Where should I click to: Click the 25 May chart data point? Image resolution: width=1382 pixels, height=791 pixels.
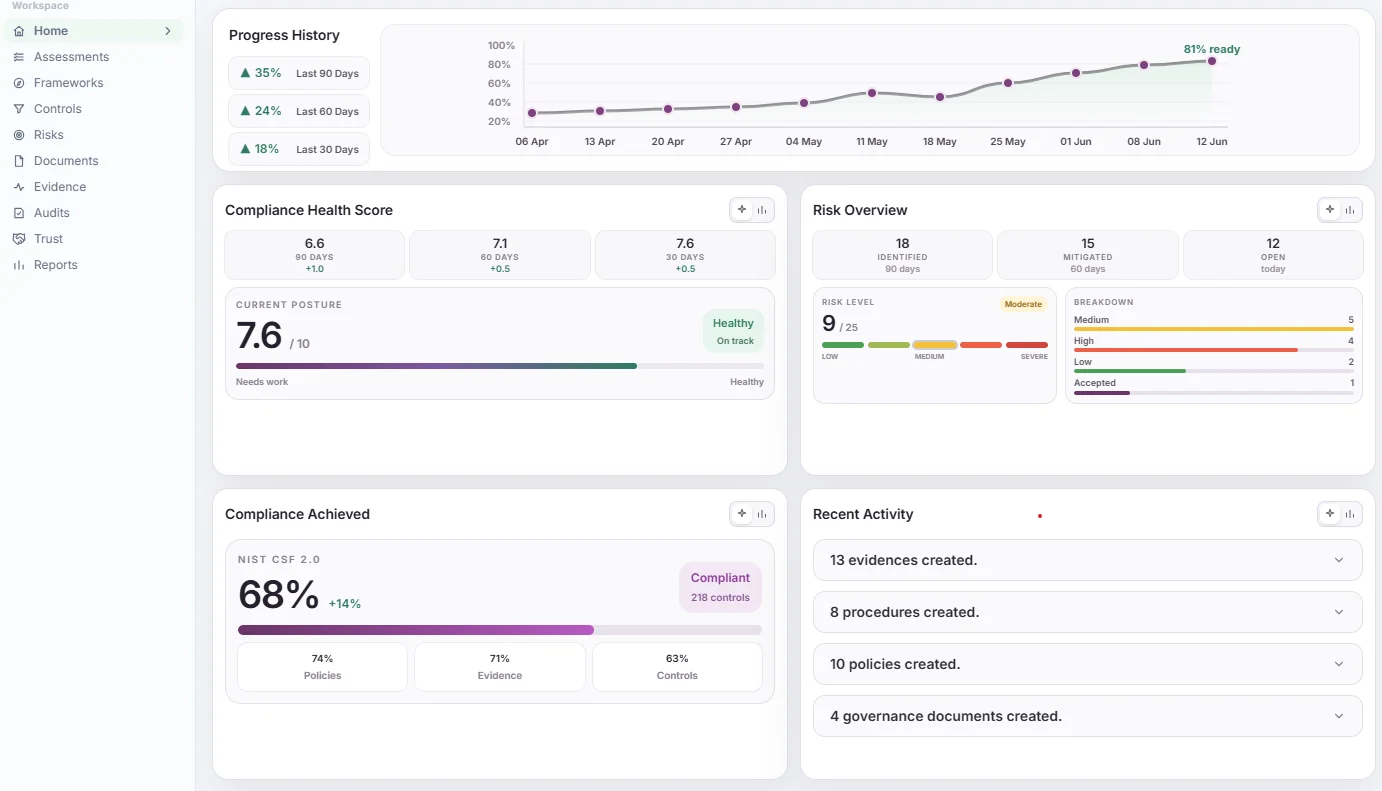[1008, 83]
